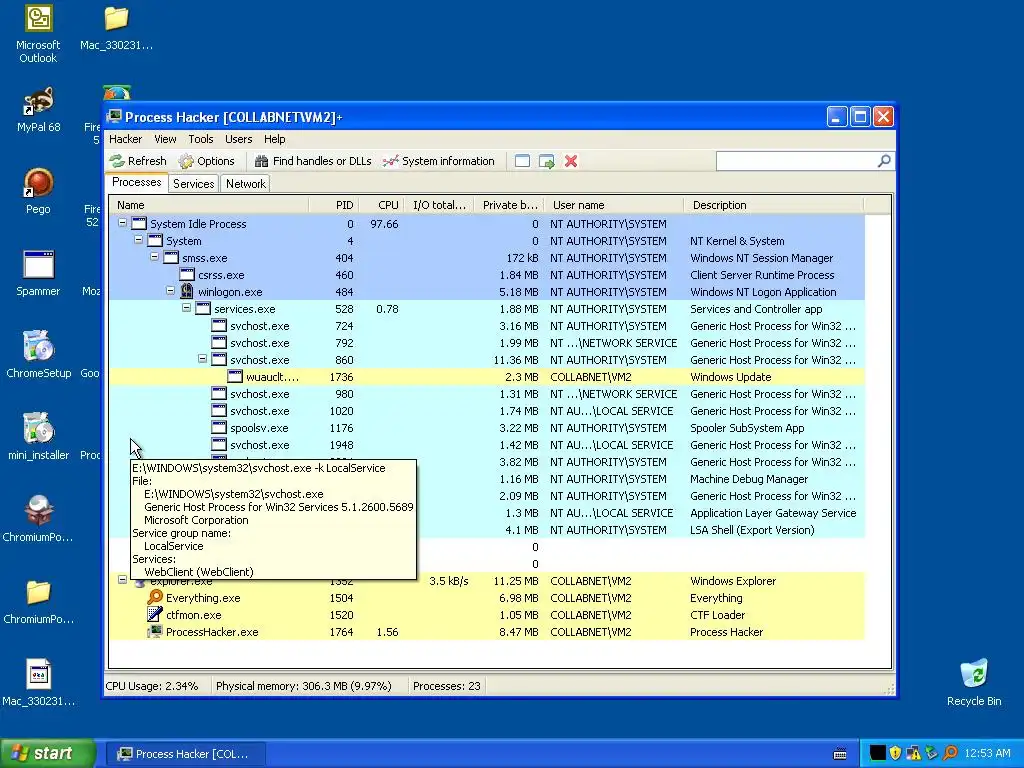Collapse the explorer.exe tree node
Viewport: 1024px width, 768px height.
pos(122,579)
